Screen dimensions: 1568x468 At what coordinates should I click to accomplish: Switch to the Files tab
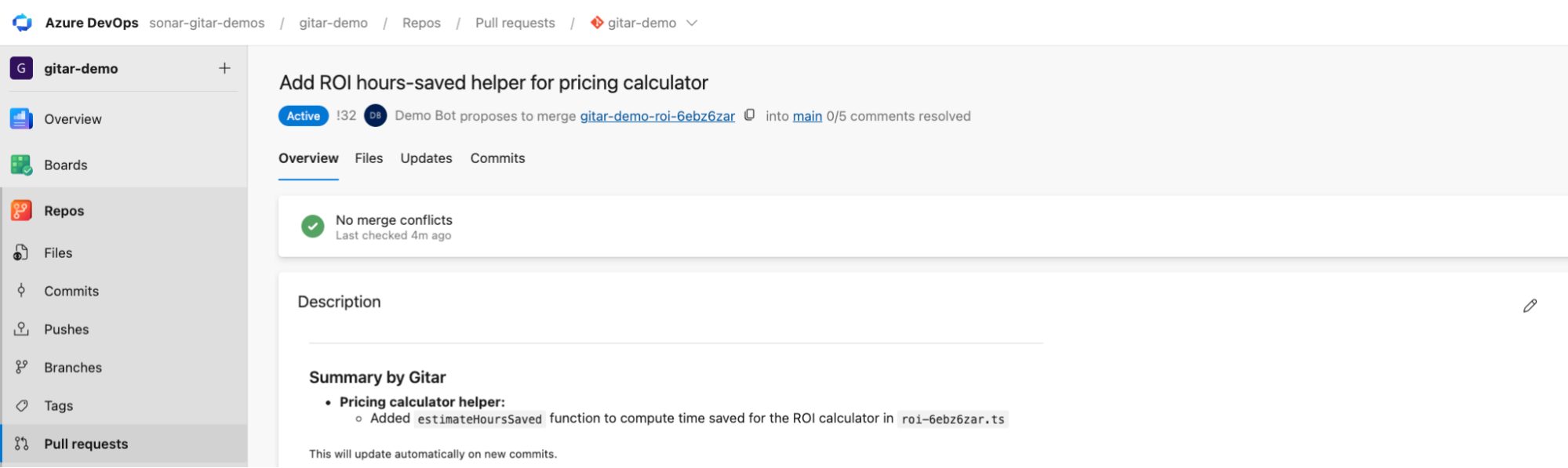point(369,158)
